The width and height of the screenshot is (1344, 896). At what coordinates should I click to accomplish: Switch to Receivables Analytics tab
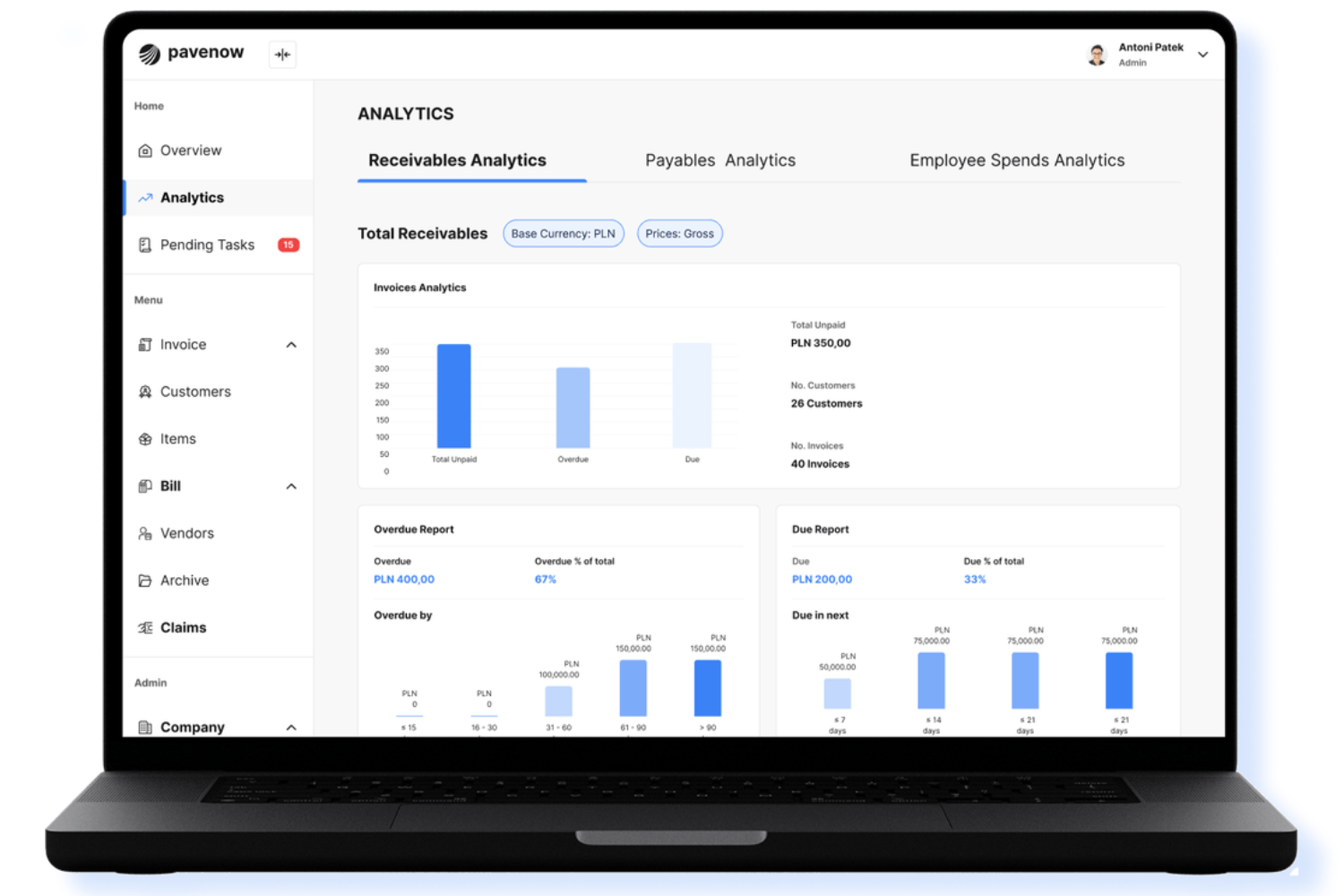coord(457,160)
